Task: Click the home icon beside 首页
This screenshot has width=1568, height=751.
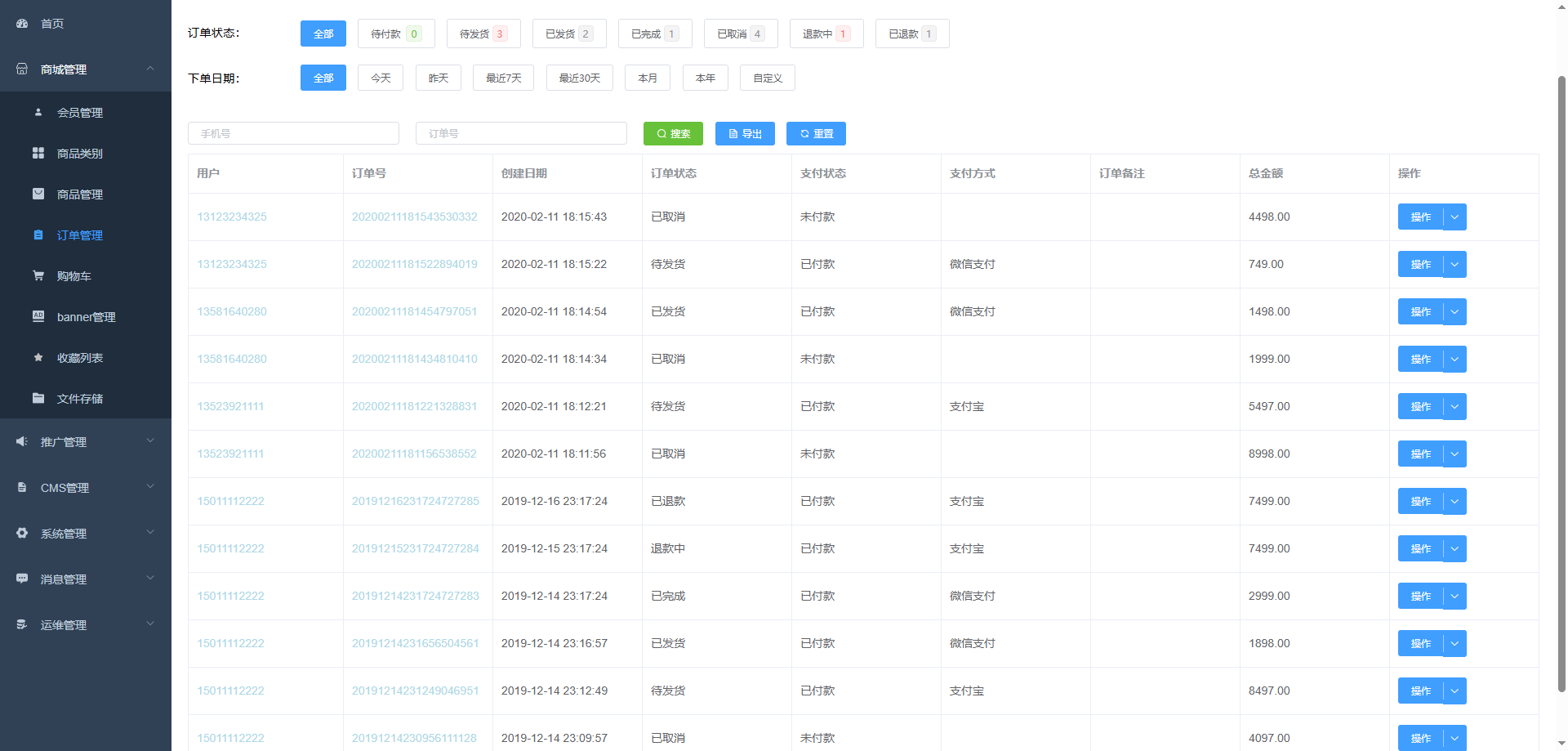Action: point(22,24)
